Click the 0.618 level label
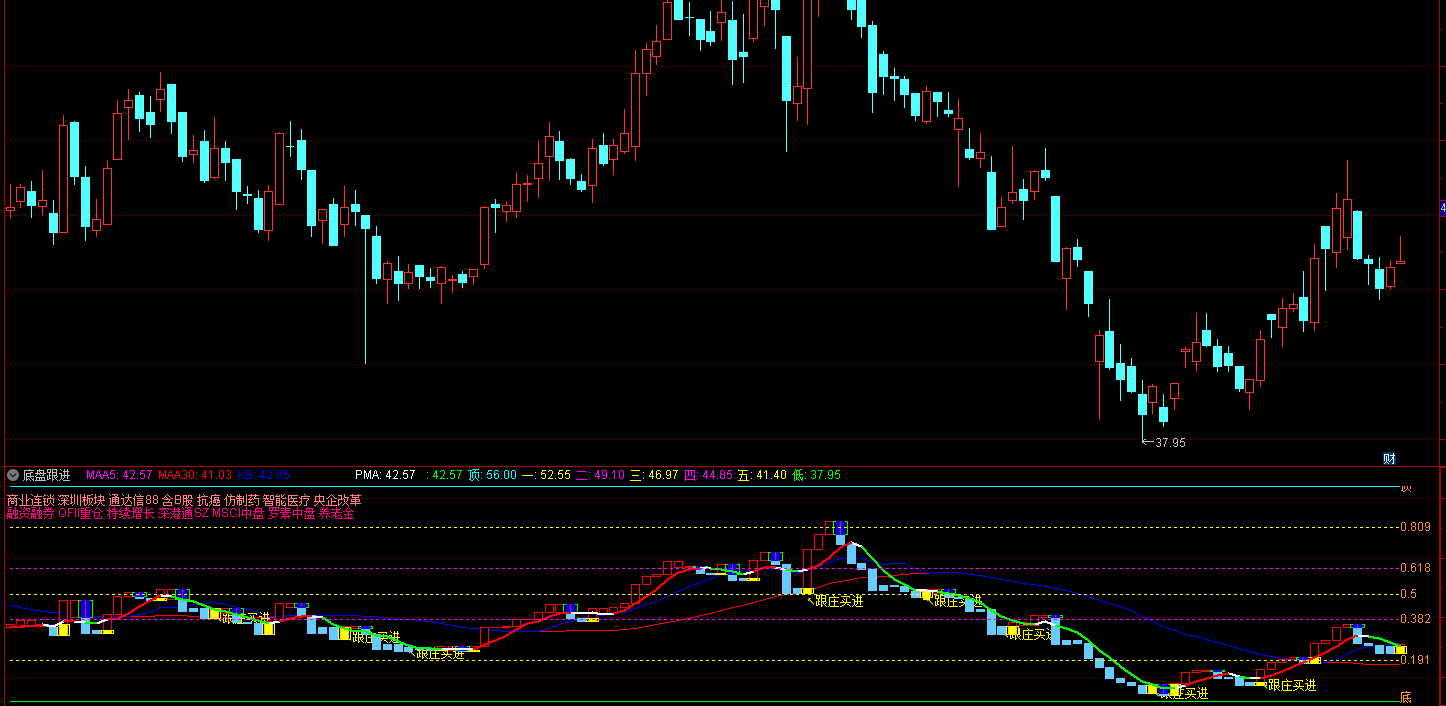Image resolution: width=1446 pixels, height=706 pixels. (1415, 568)
